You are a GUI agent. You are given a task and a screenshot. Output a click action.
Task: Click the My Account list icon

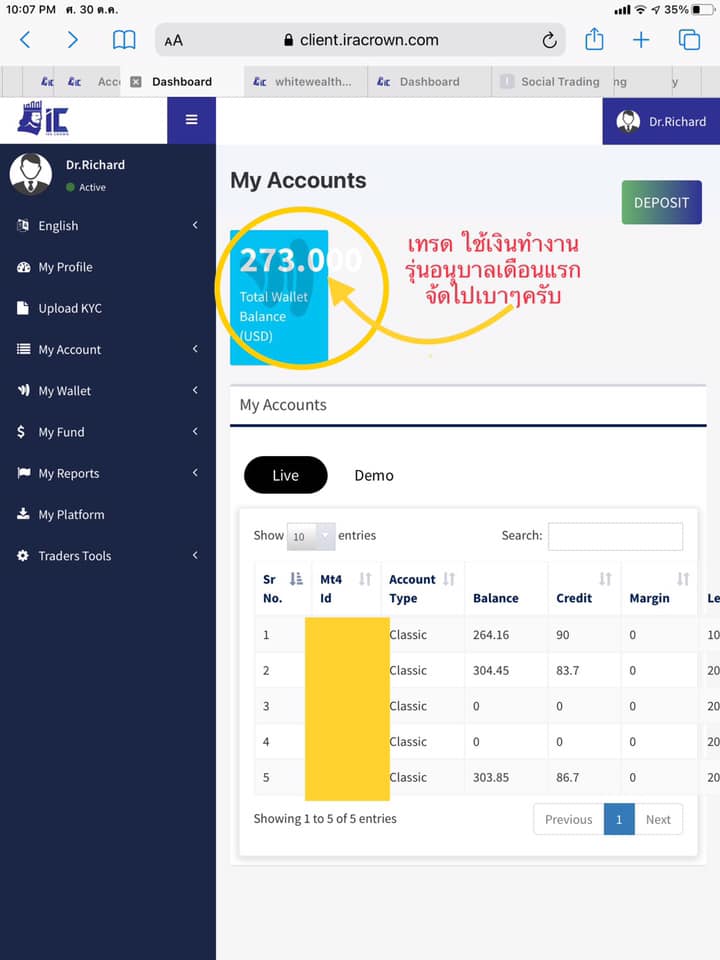click(x=23, y=349)
